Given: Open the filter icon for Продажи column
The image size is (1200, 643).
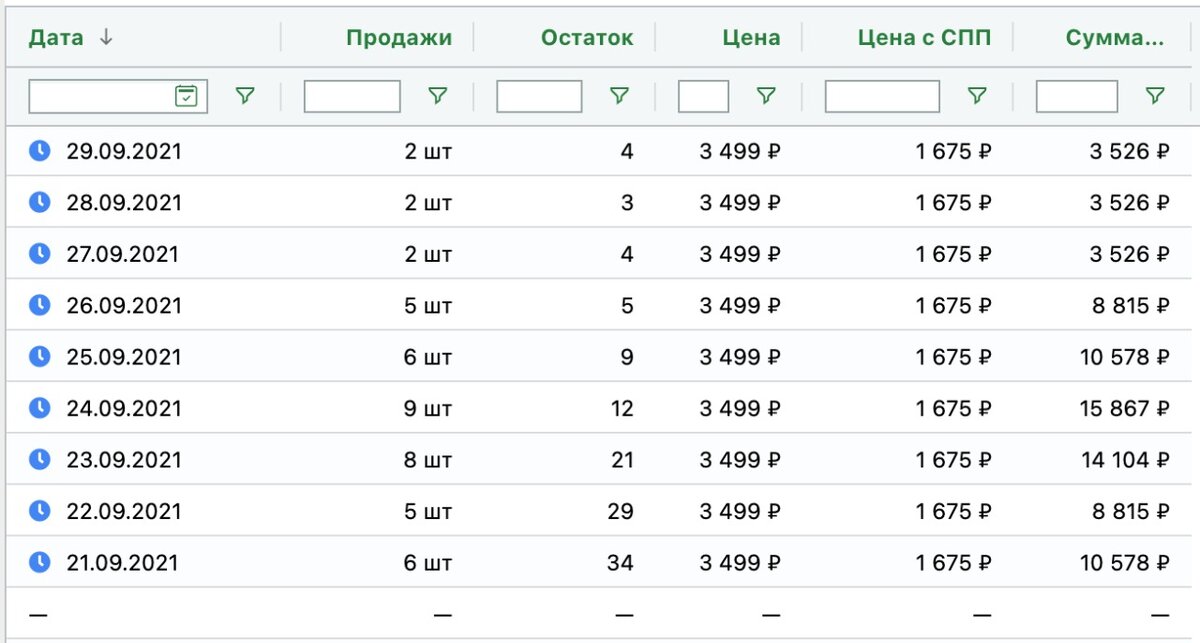Looking at the screenshot, I should click(x=437, y=95).
